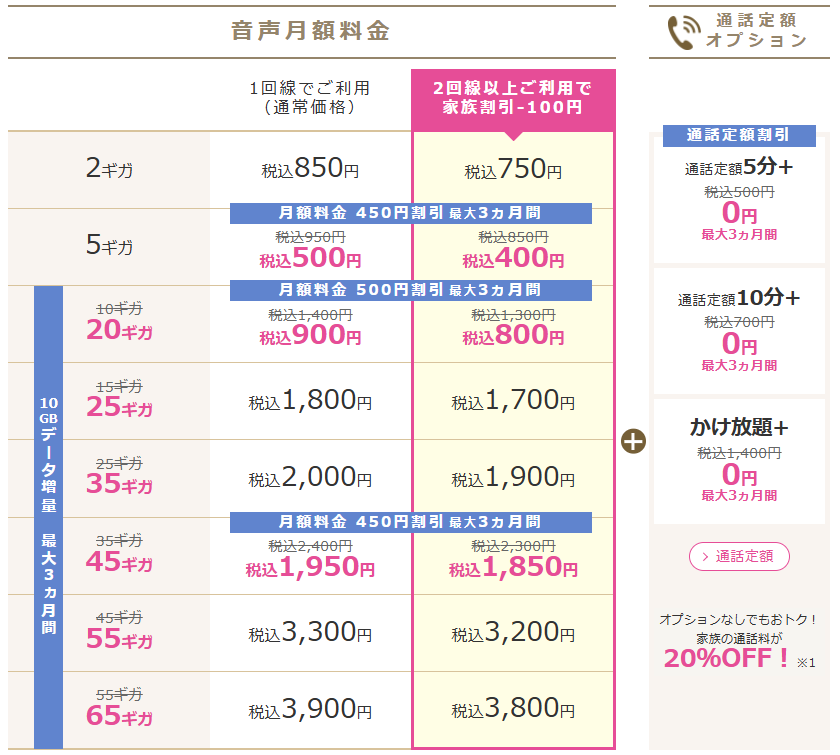Viewport: 840px width, 755px height.
Task: Click the 2ギガ plan row label
Action: (x=109, y=169)
